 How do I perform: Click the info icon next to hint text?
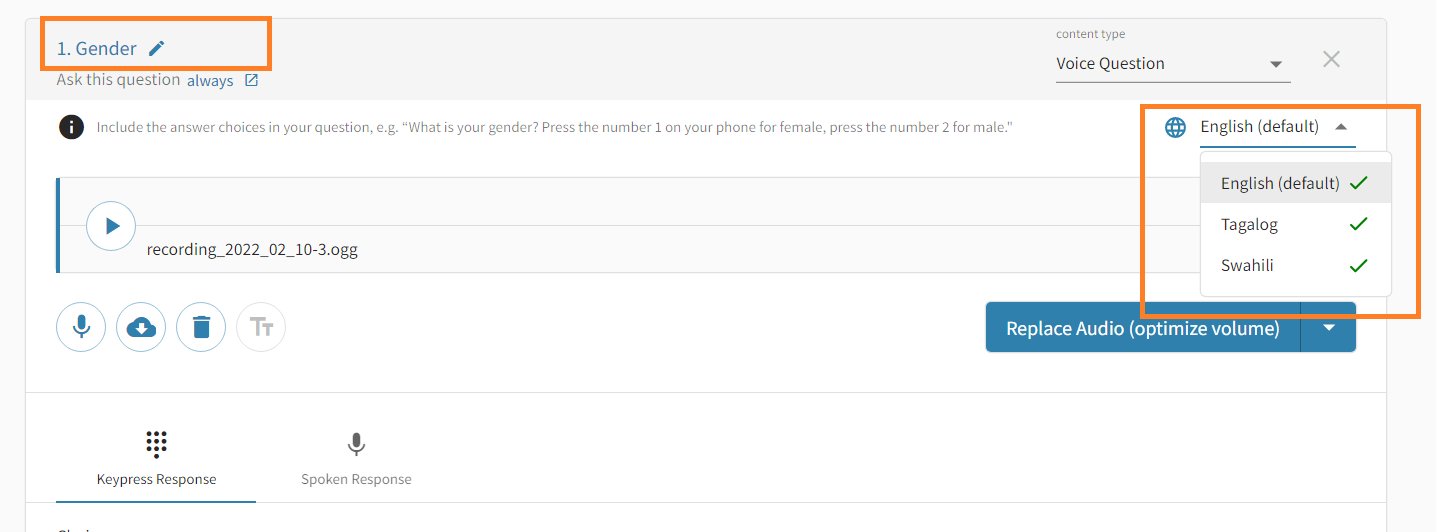click(x=71, y=127)
